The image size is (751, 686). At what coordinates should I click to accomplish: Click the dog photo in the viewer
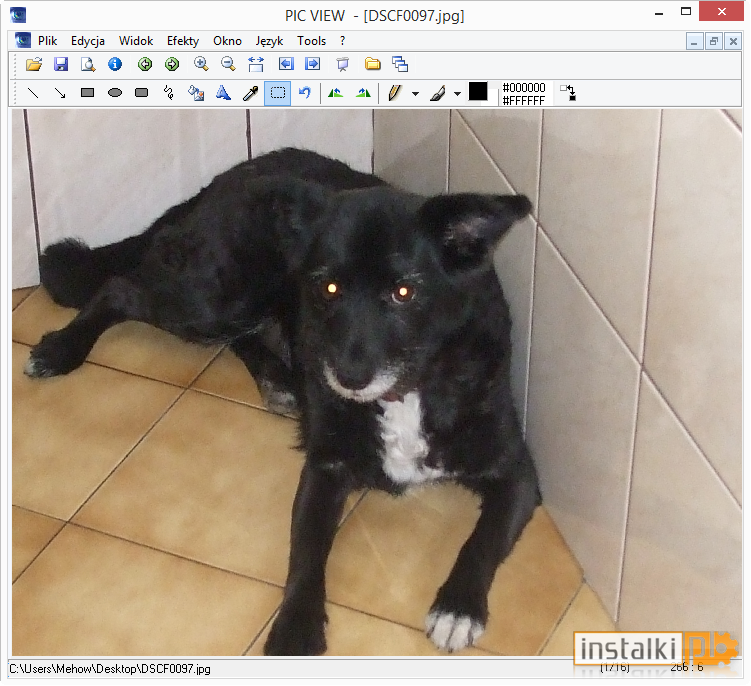[377, 382]
